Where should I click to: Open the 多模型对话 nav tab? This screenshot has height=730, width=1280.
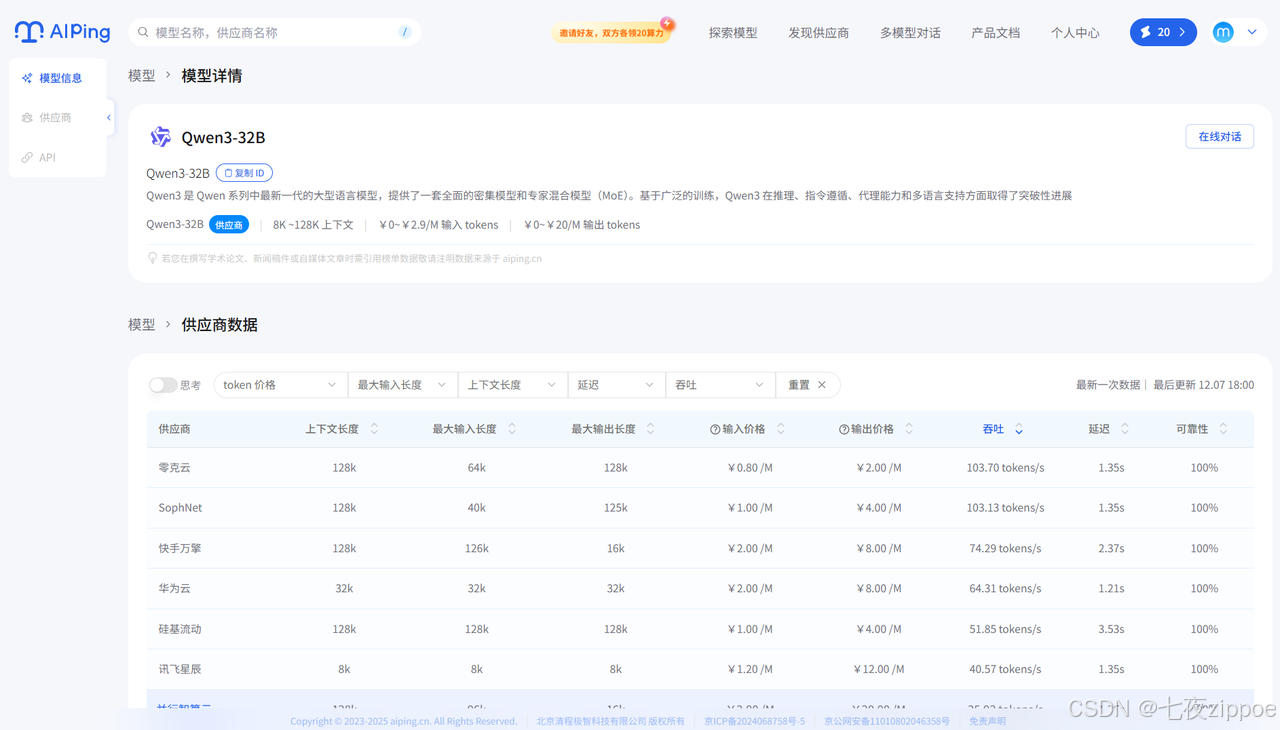910,33
